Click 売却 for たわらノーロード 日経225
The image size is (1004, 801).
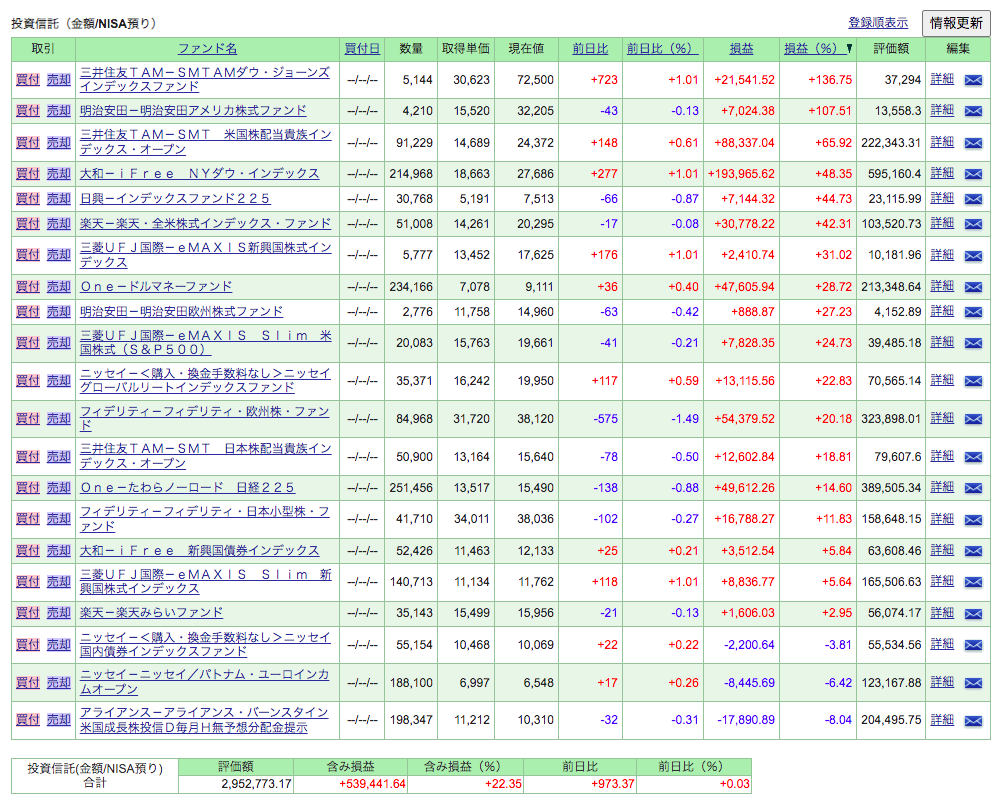click(58, 487)
